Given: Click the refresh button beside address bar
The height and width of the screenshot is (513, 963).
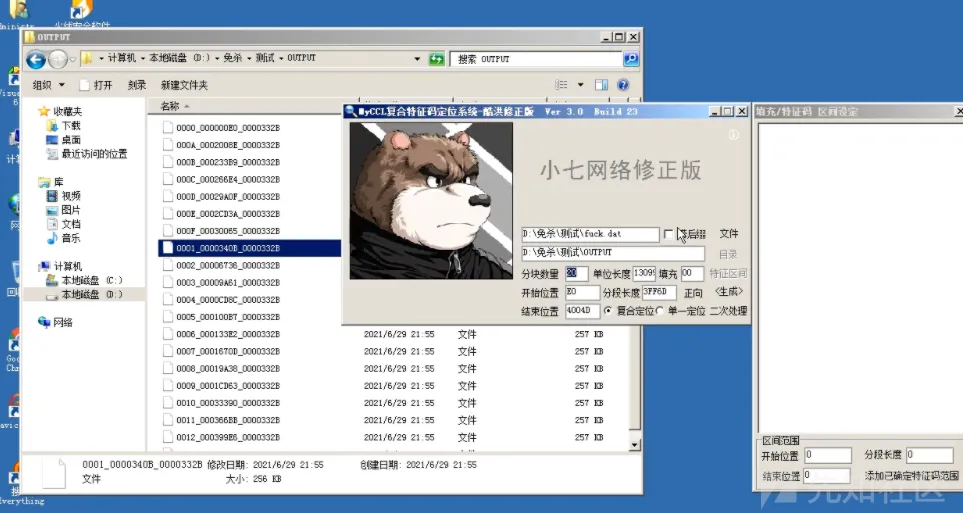Looking at the screenshot, I should [x=436, y=59].
